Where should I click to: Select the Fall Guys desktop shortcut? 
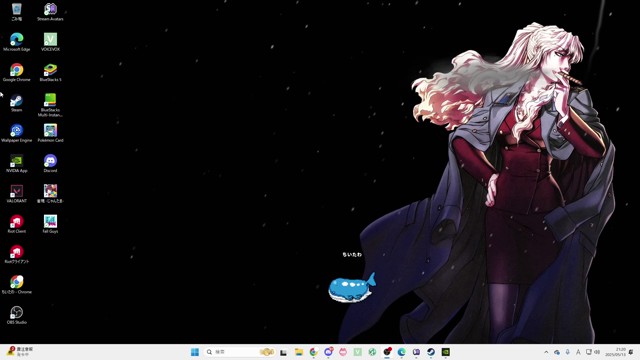click(50, 224)
